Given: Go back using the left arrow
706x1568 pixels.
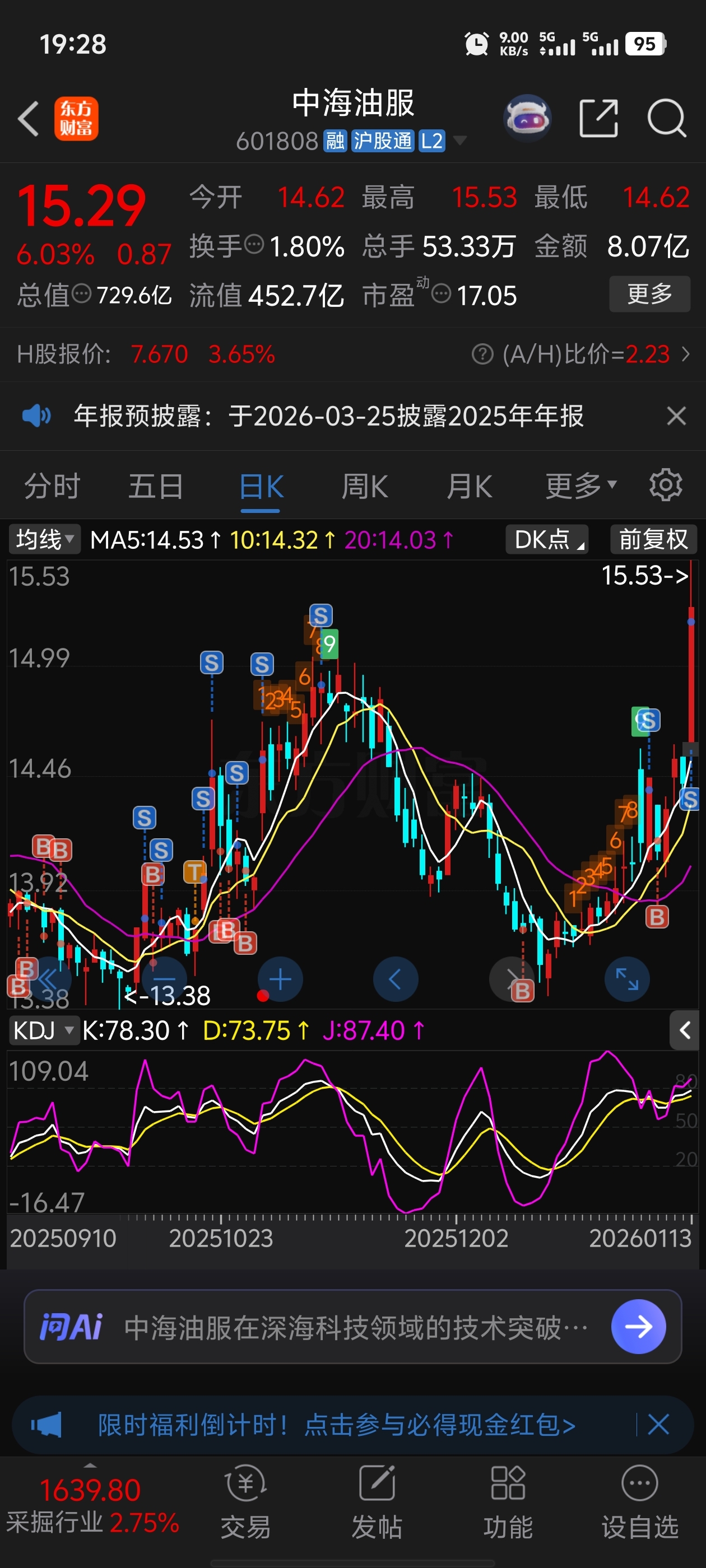Looking at the screenshot, I should [x=29, y=118].
